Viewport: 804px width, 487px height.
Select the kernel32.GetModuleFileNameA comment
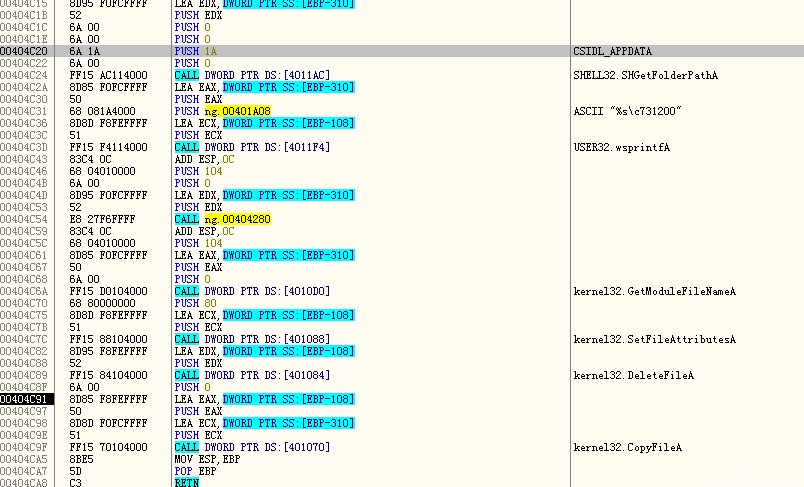pyautogui.click(x=654, y=291)
